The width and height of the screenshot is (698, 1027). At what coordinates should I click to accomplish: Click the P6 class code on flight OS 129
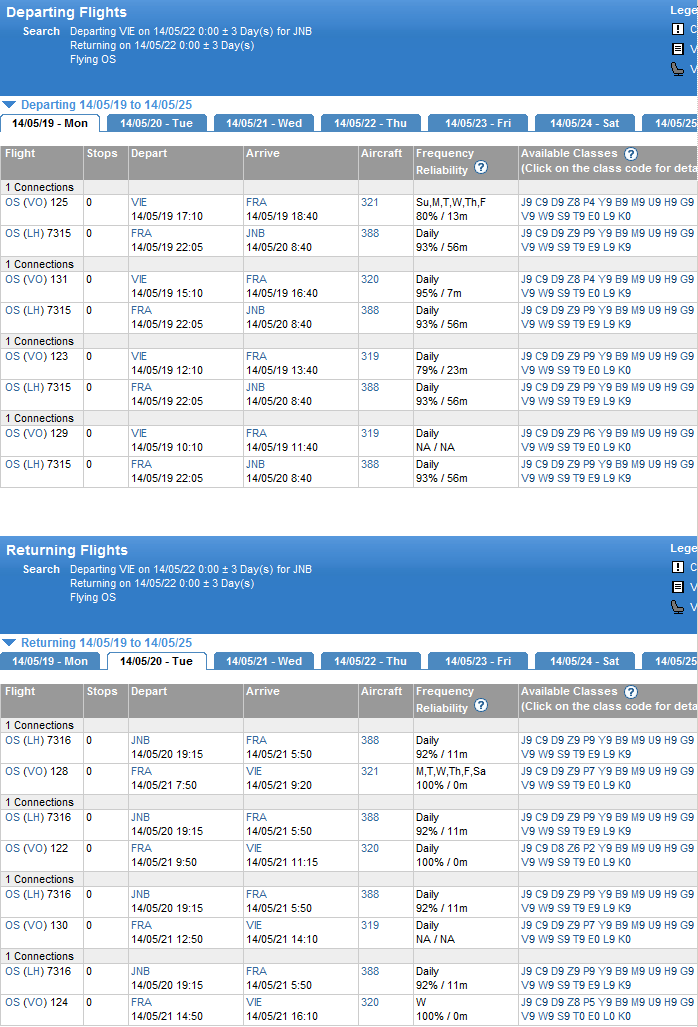589,433
